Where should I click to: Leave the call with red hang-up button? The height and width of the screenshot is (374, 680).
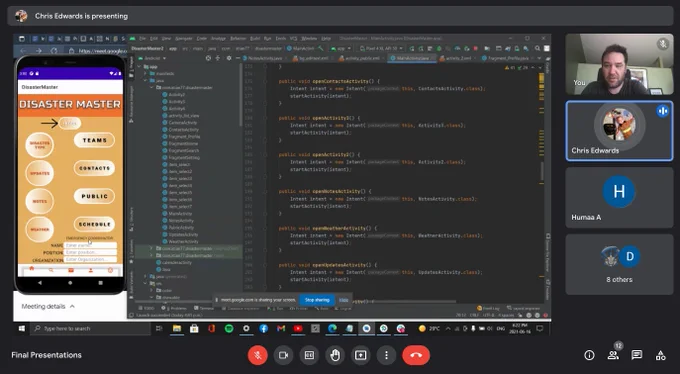coord(416,355)
